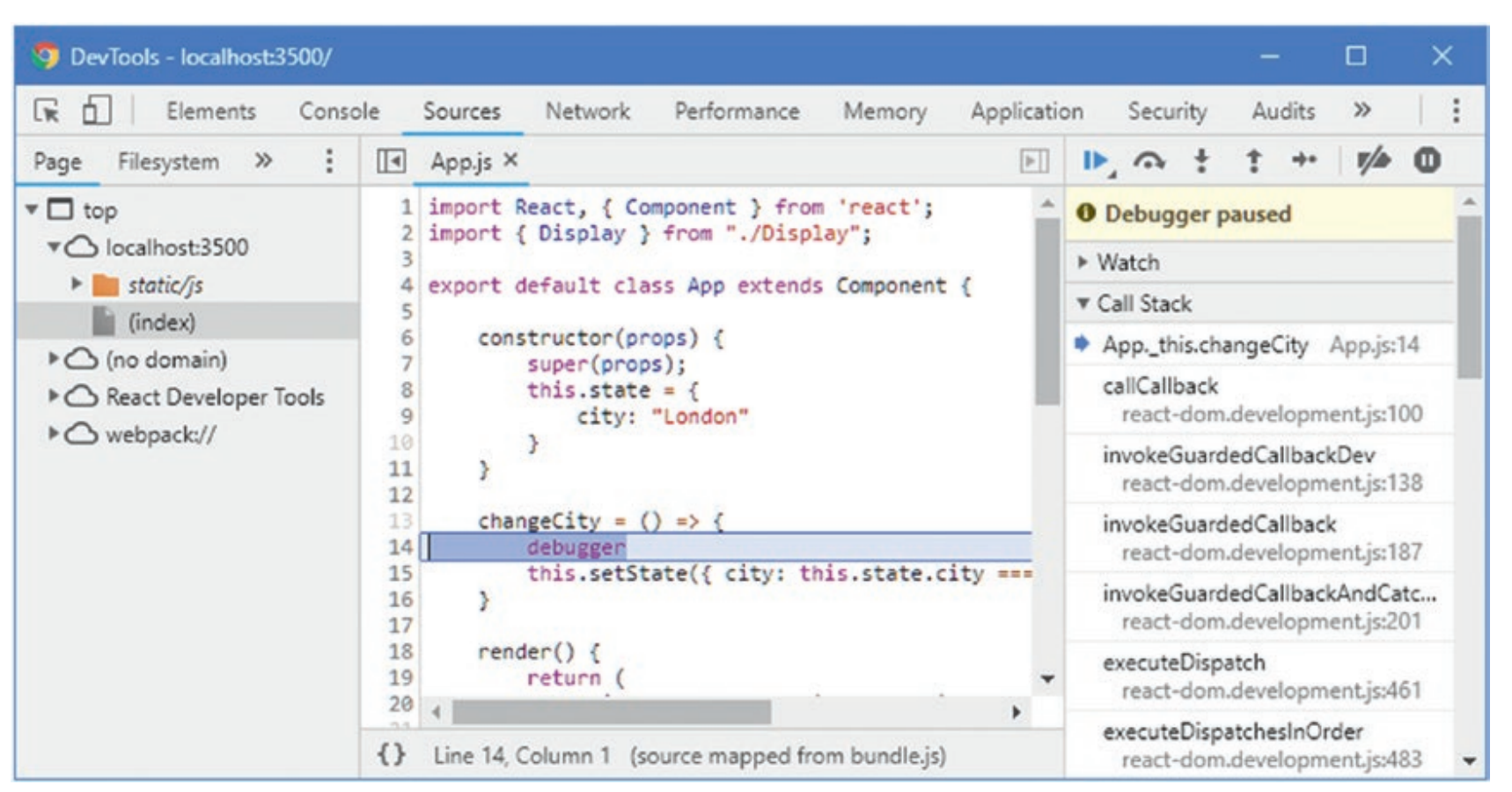Open the Application tab
1512x792 pixels.
point(1027,112)
